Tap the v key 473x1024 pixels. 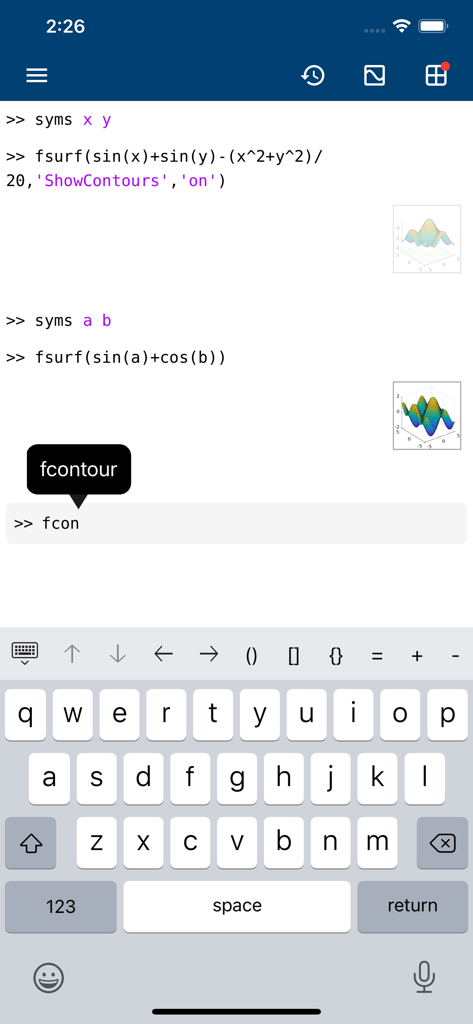pyautogui.click(x=236, y=843)
